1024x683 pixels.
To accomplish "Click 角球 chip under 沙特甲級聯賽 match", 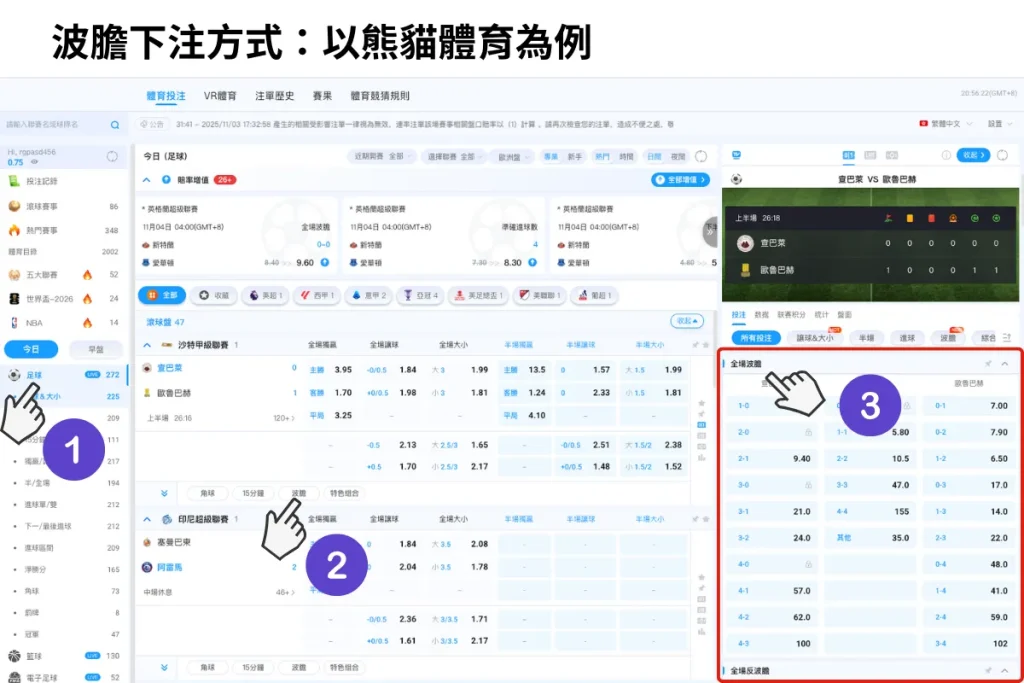I will pyautogui.click(x=207, y=493).
